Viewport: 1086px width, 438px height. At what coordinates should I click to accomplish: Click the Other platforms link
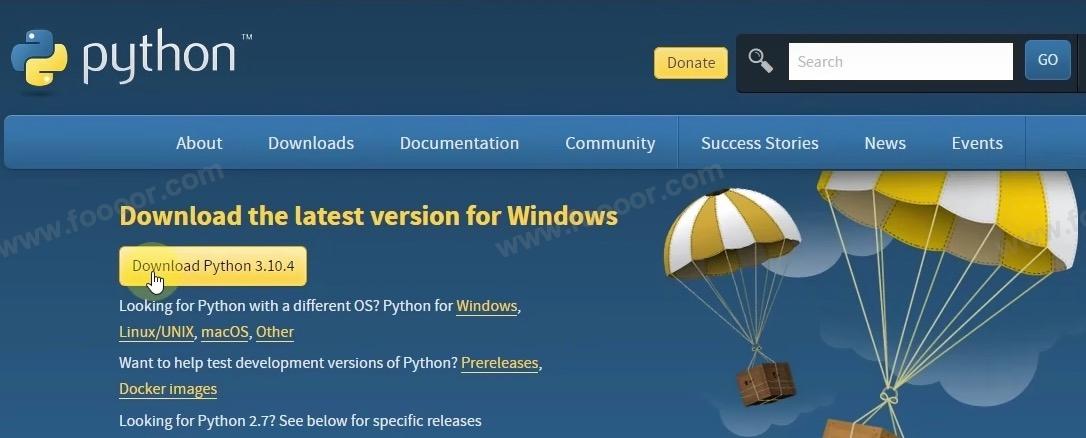(275, 332)
